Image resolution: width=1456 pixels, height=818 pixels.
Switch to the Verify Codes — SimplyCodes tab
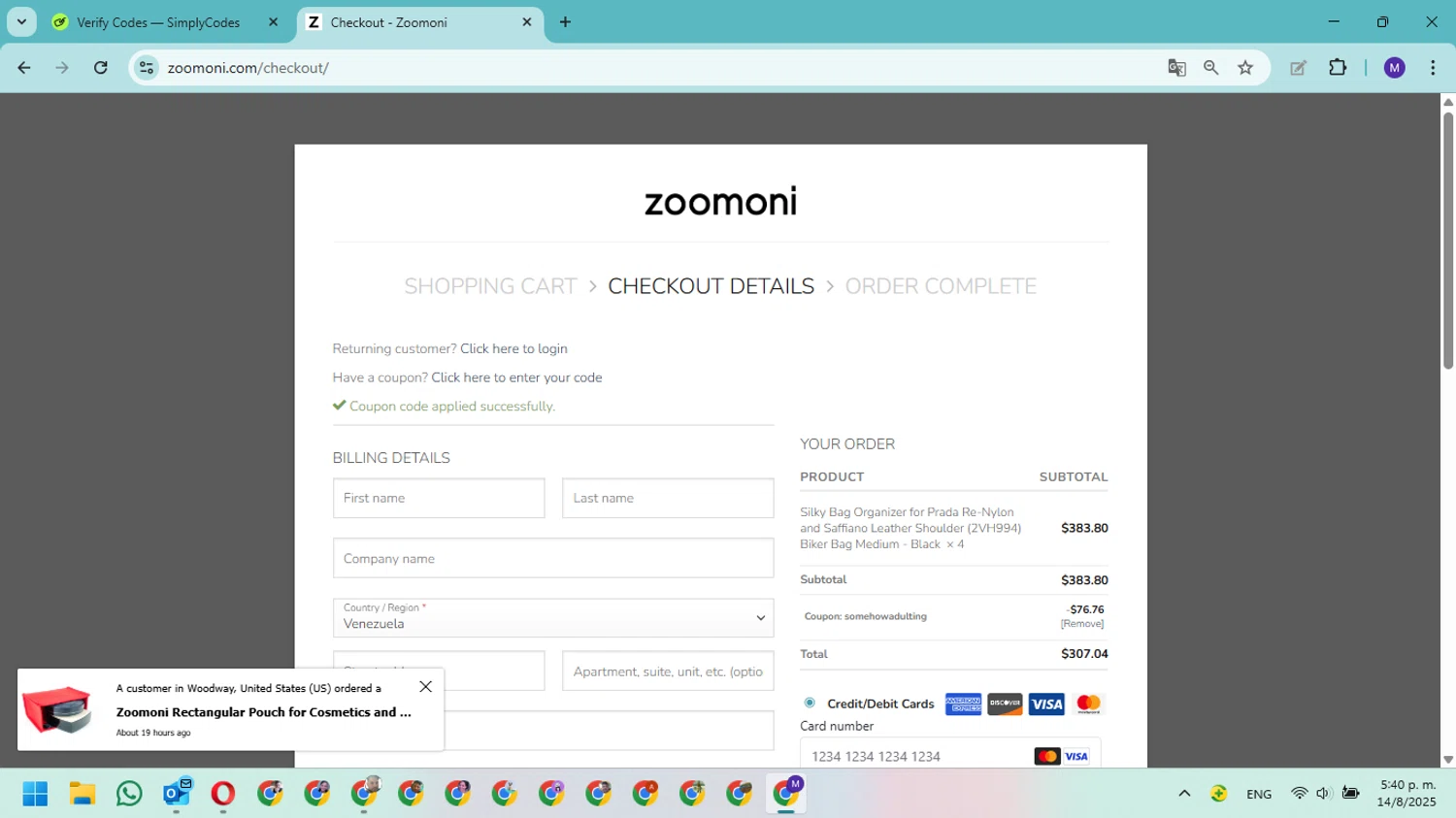coord(158,22)
